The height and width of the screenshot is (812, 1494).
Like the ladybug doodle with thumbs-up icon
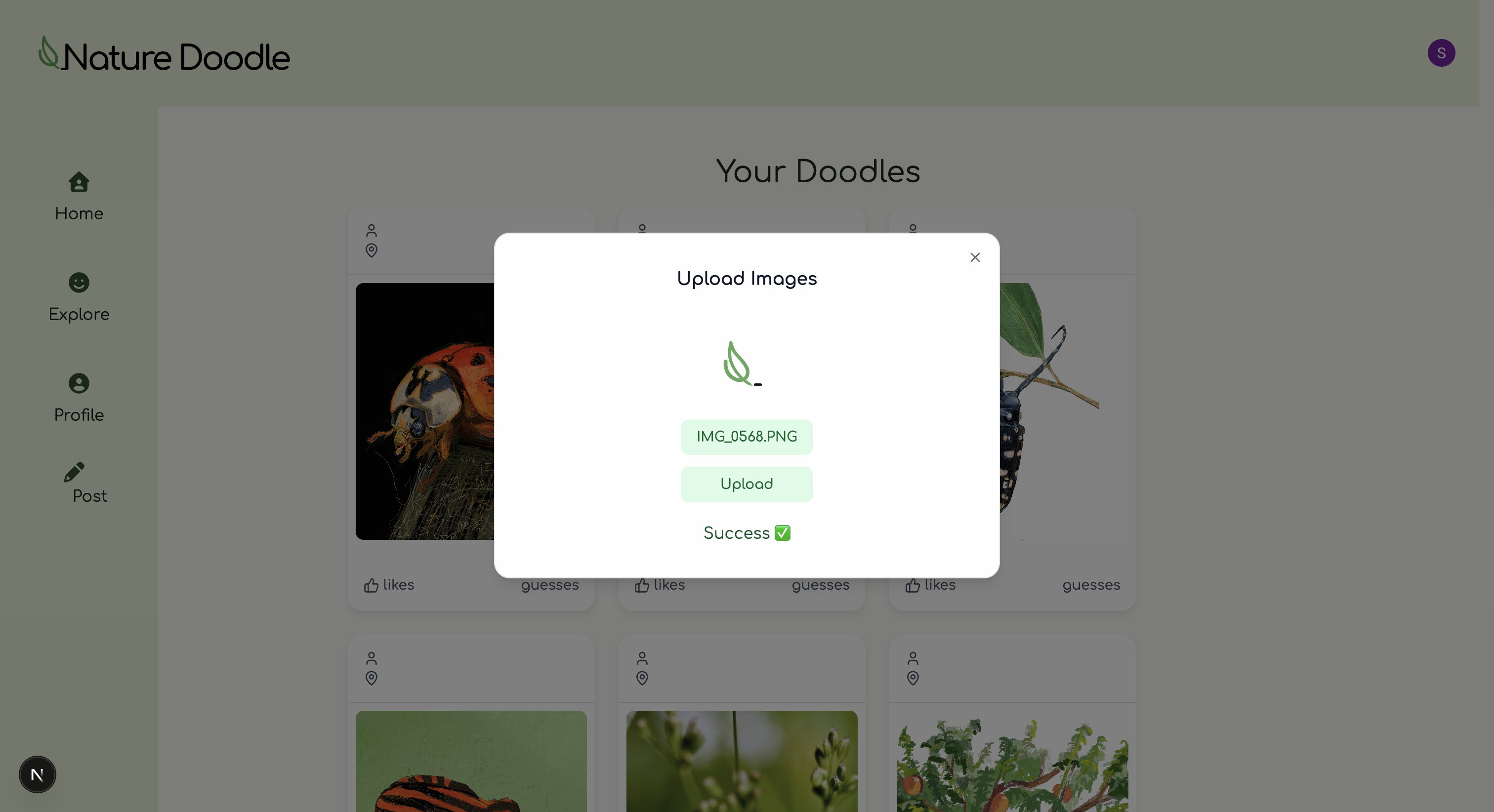371,585
